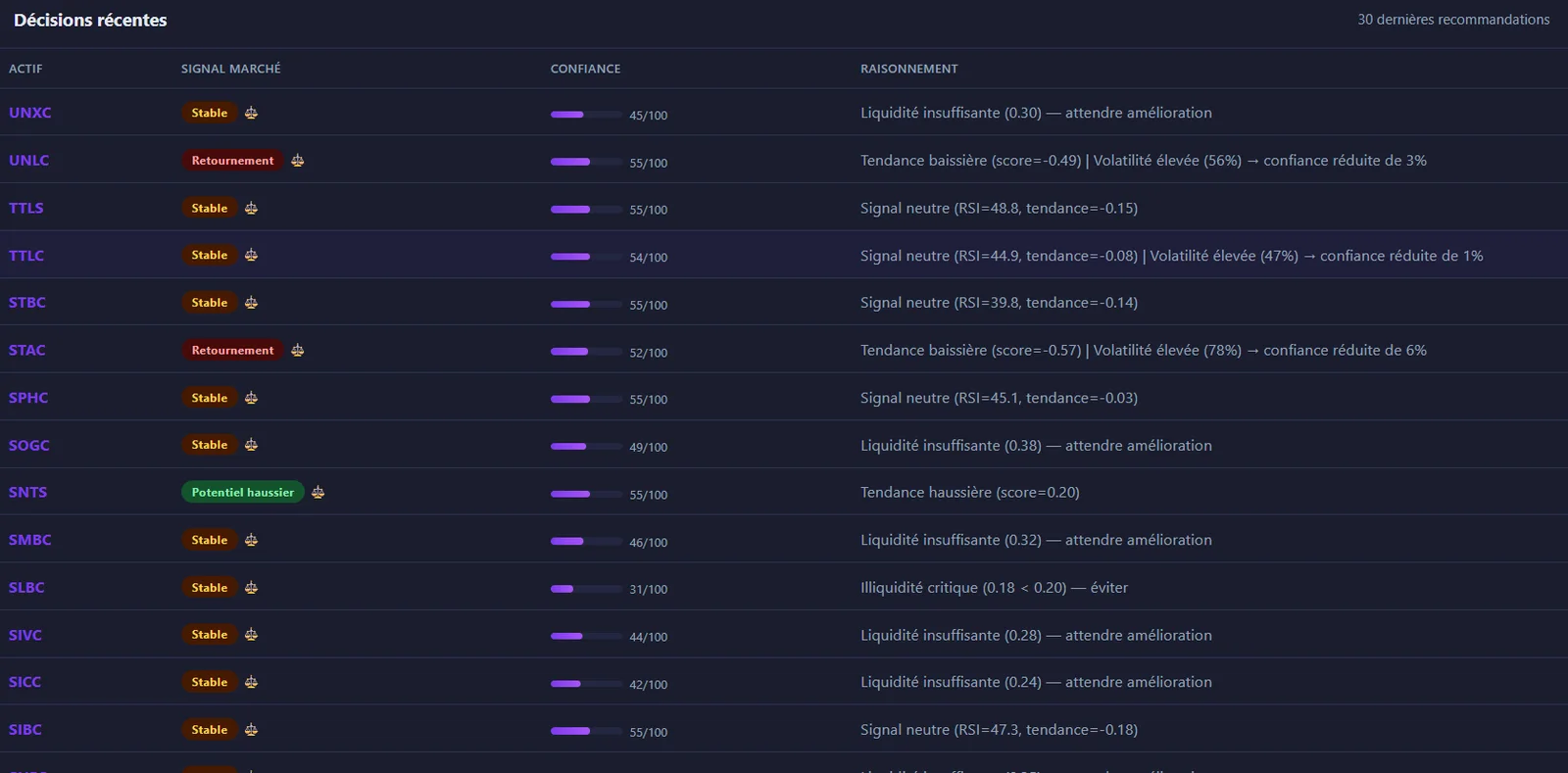
Task: Click the ACTIF column header
Action: pyautogui.click(x=25, y=69)
